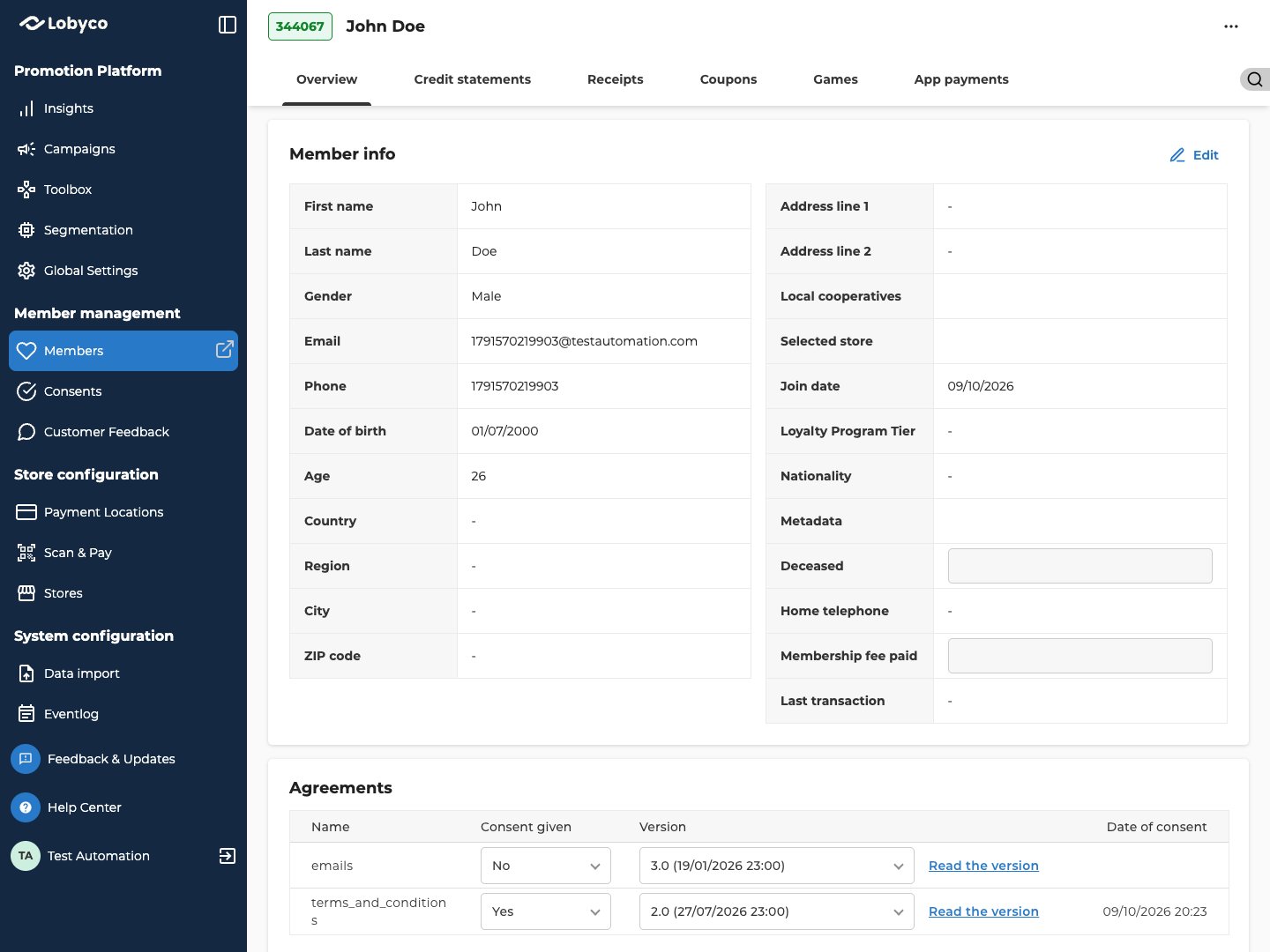The width and height of the screenshot is (1270, 952).
Task: Click the Eventlog calendar icon
Action: [x=26, y=714]
